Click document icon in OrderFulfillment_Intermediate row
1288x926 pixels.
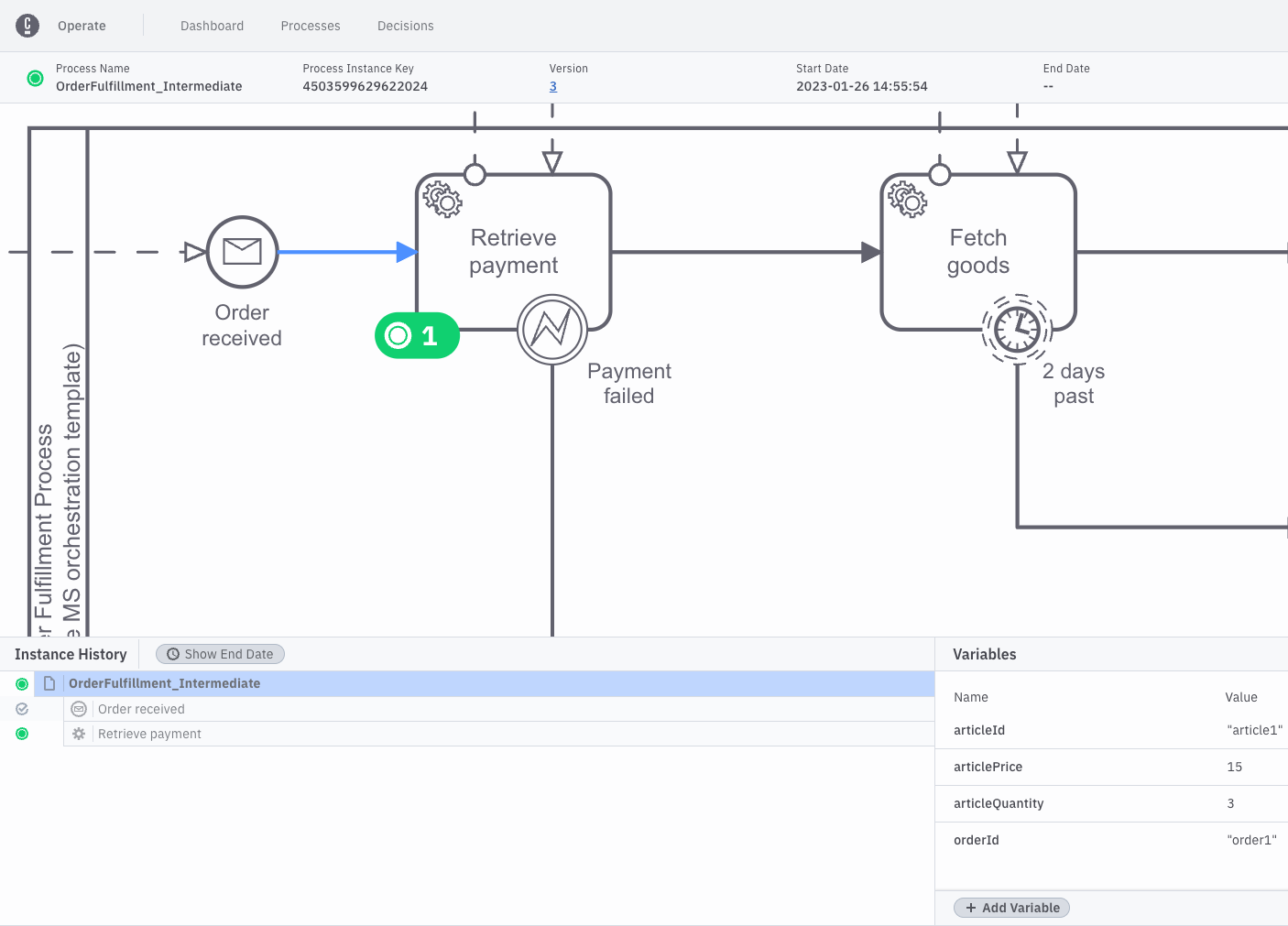click(49, 683)
